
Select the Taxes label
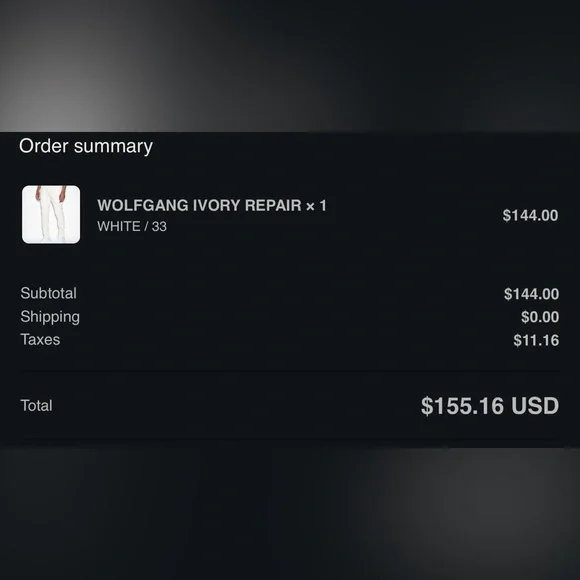(x=40, y=340)
